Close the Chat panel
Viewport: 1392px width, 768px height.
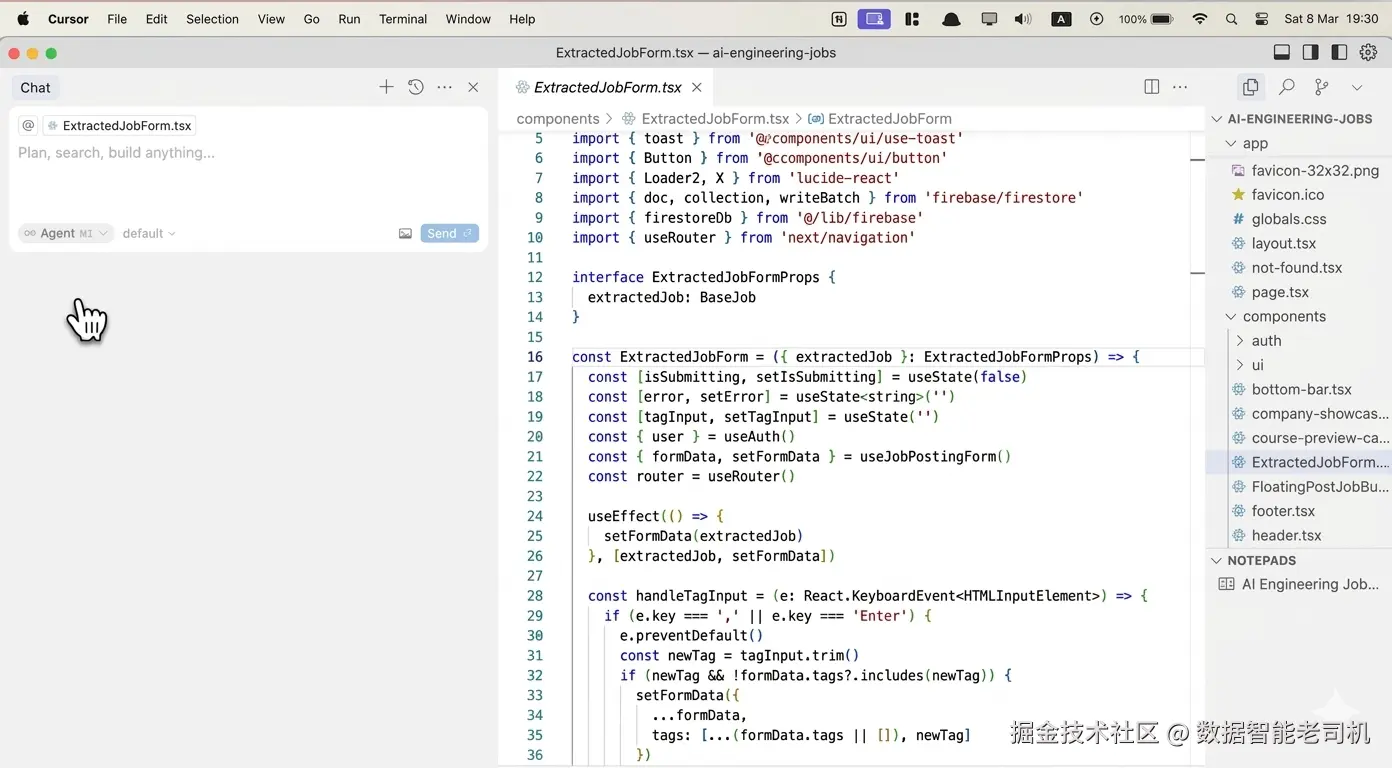[474, 87]
